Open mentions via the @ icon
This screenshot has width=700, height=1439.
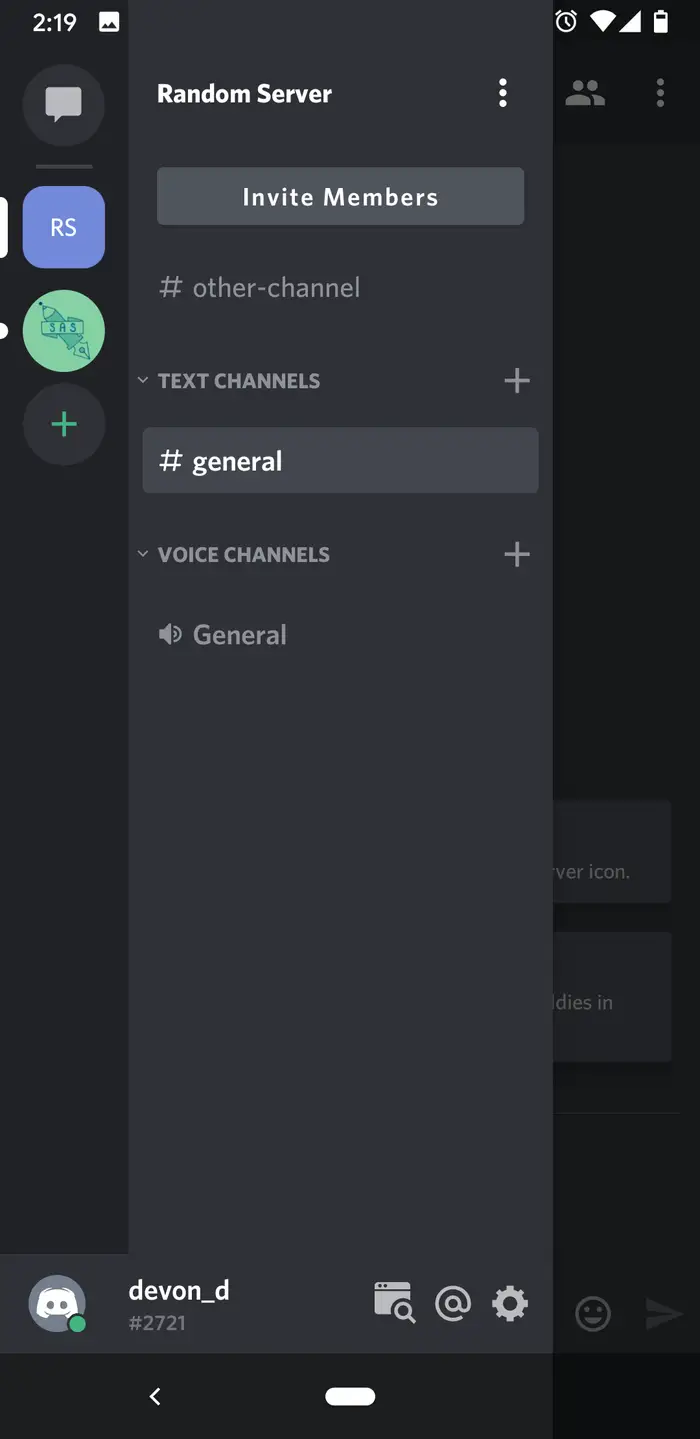click(453, 1304)
